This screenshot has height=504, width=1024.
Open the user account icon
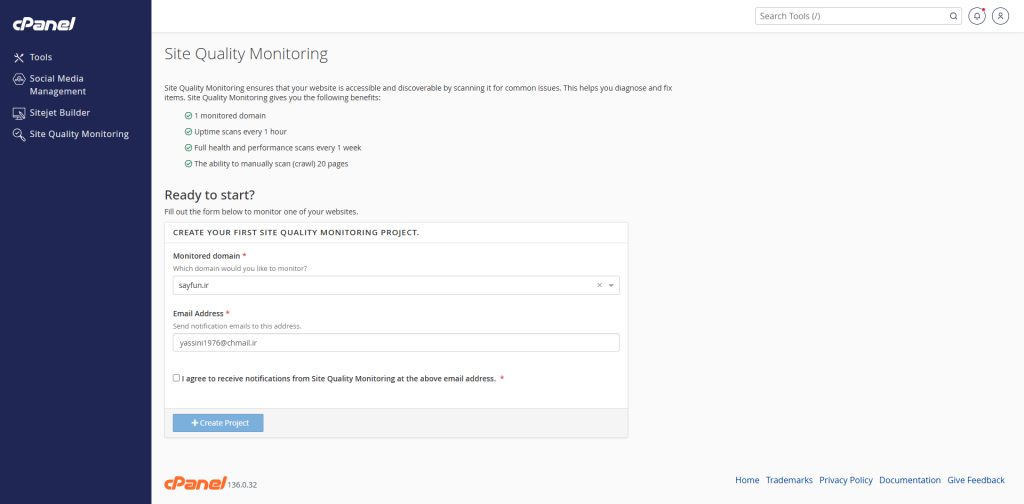[x=1000, y=16]
